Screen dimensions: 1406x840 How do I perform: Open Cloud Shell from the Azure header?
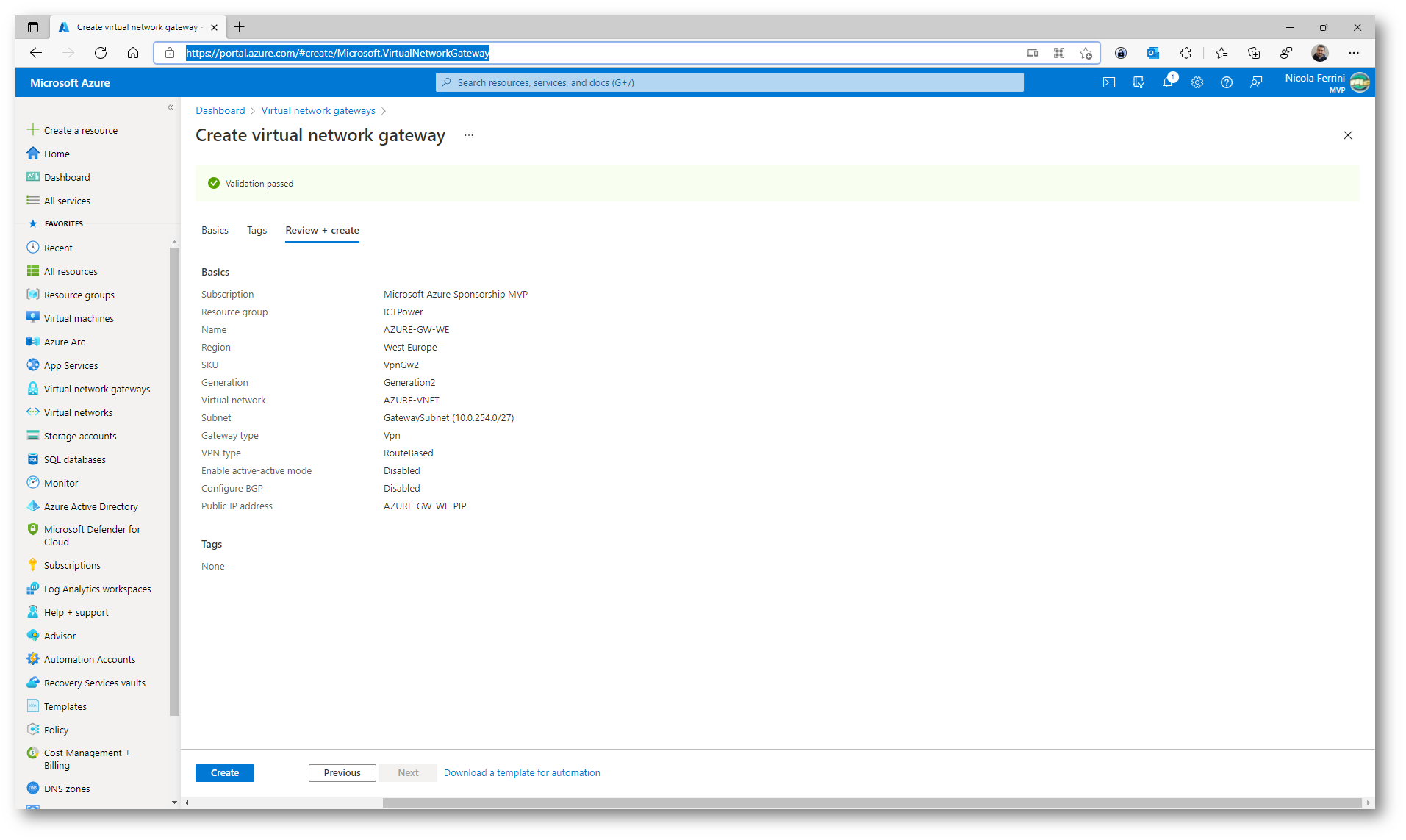coord(1109,82)
